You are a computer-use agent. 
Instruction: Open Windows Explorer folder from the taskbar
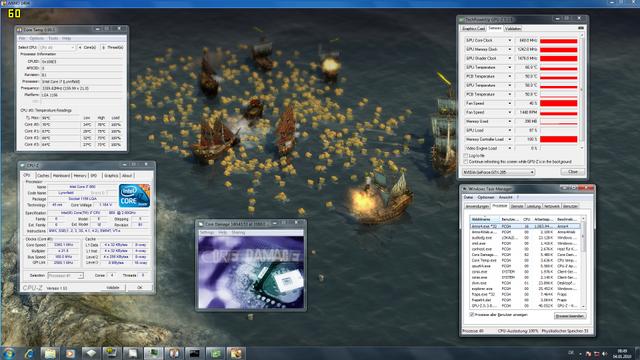(x=50, y=353)
